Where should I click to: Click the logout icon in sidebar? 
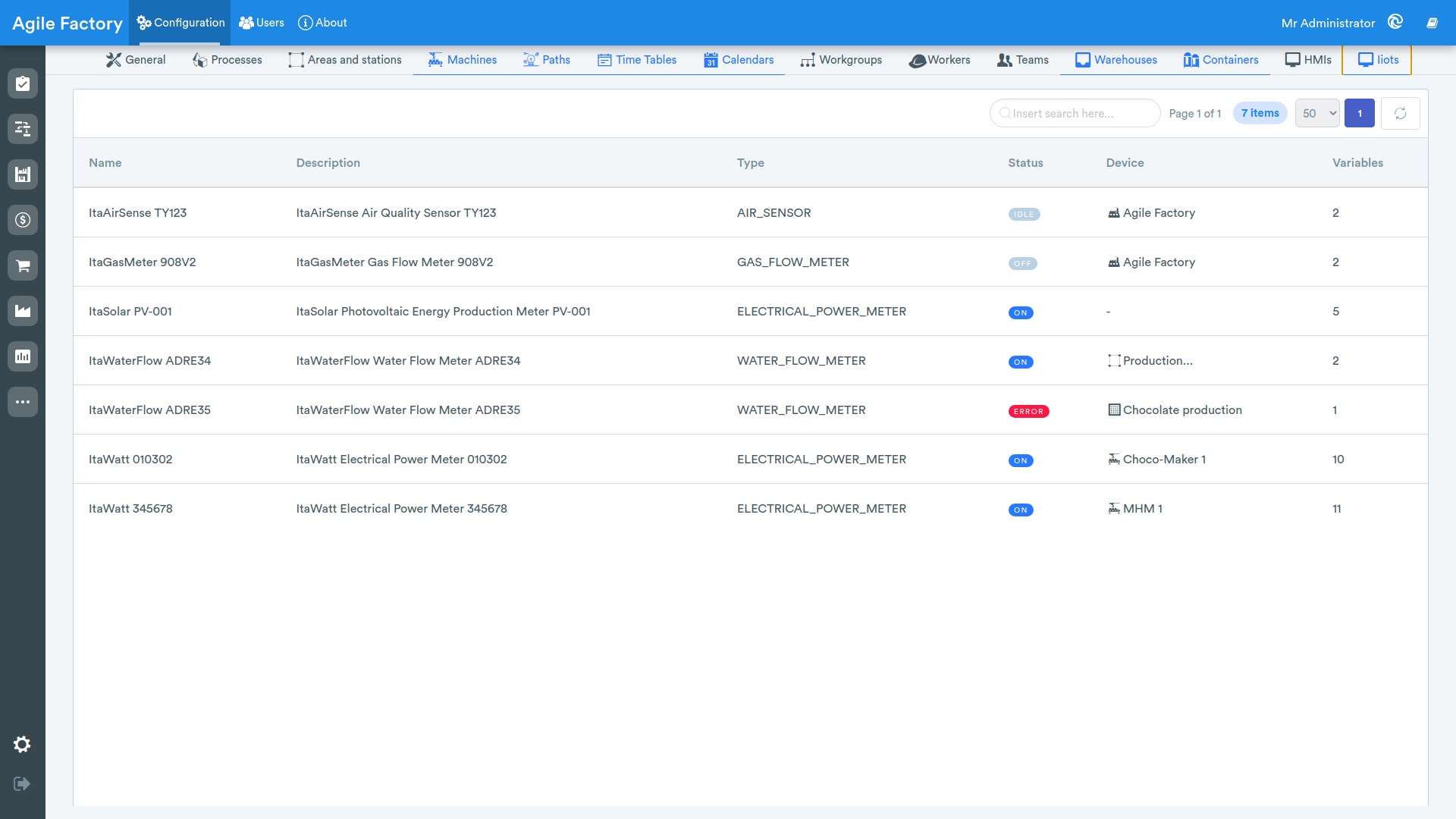(x=22, y=783)
